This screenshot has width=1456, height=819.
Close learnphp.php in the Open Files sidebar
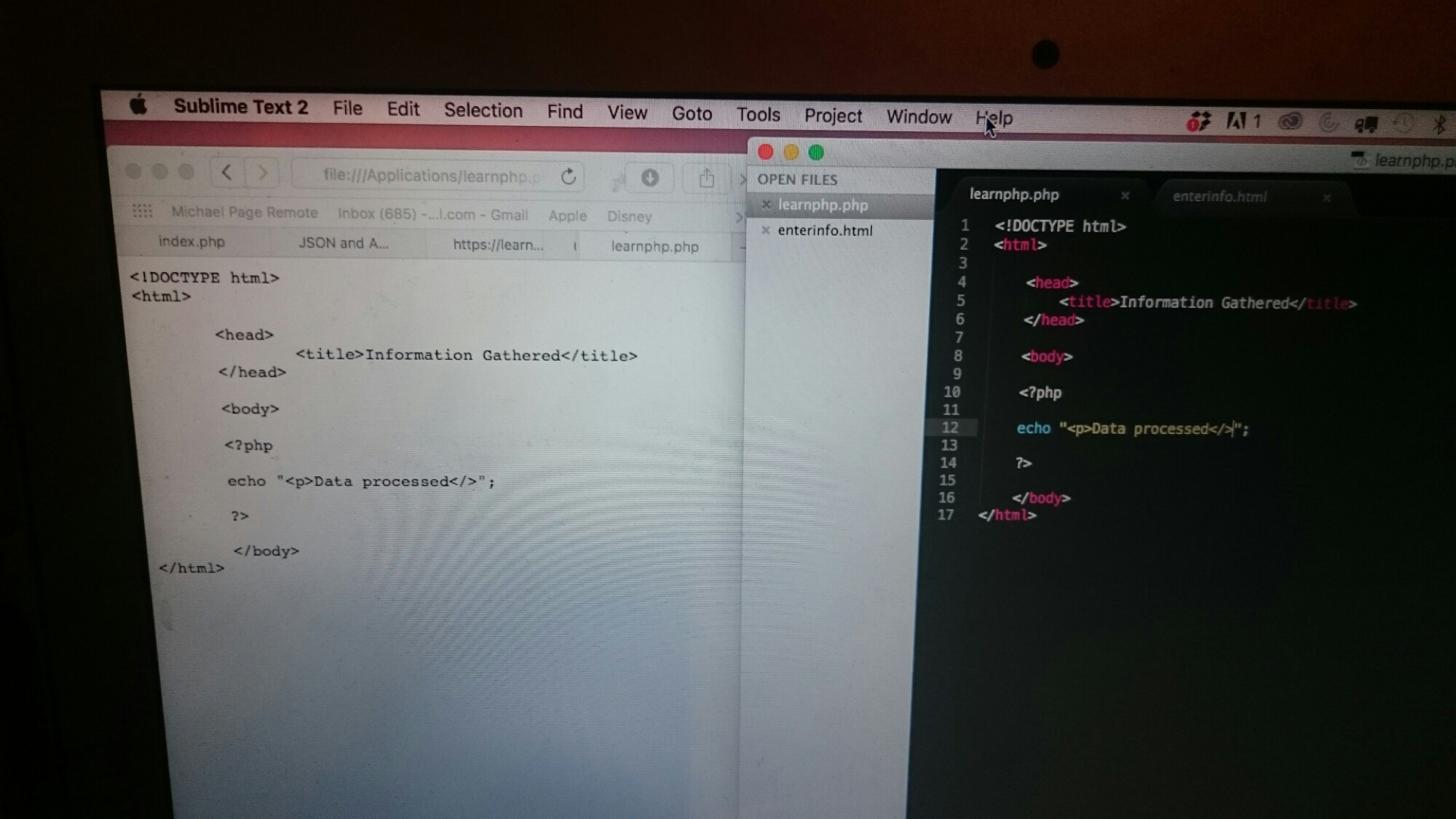[765, 205]
